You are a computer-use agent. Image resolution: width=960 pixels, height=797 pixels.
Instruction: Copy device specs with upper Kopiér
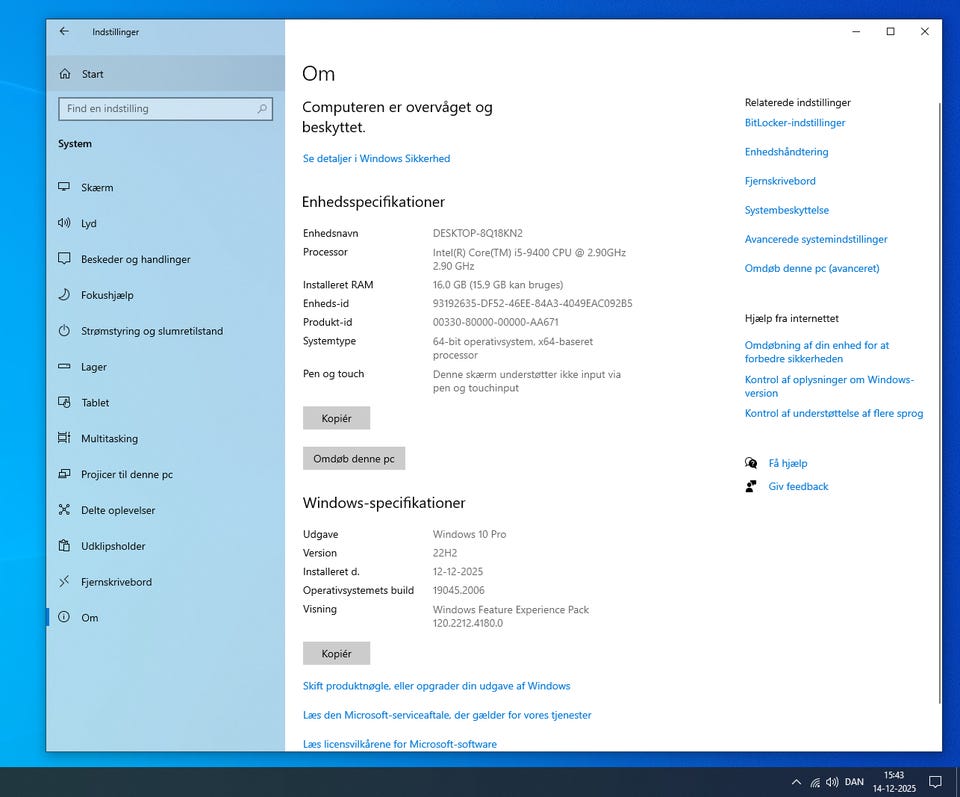336,418
